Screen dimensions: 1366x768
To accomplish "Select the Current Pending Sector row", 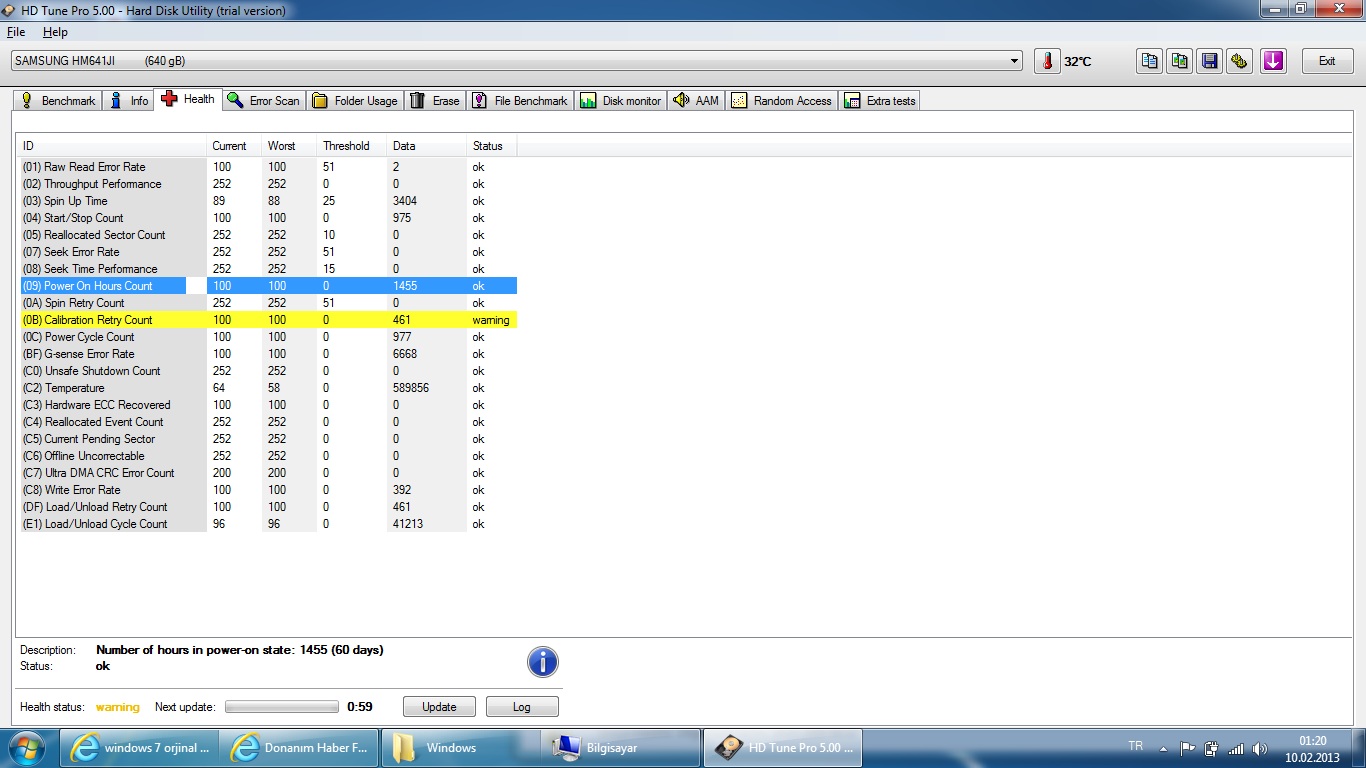I will point(268,439).
